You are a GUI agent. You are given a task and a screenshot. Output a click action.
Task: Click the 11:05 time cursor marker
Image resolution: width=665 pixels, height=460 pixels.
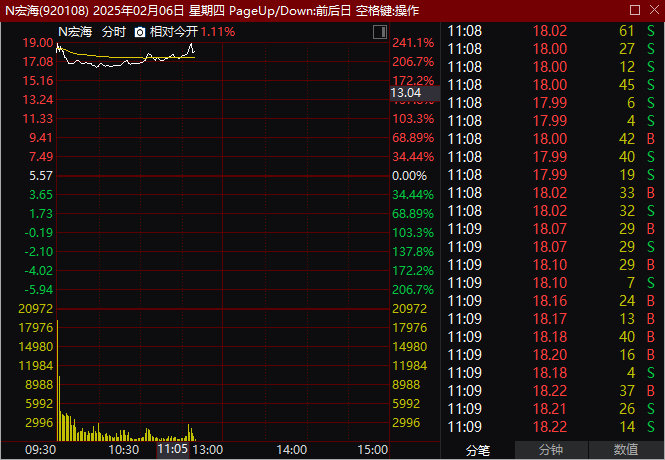point(172,450)
